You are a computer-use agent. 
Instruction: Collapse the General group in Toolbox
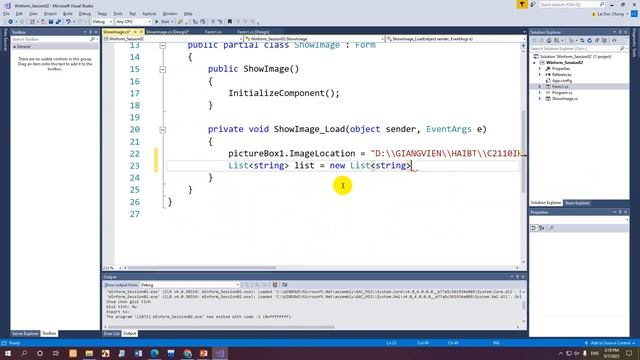[x=15, y=47]
